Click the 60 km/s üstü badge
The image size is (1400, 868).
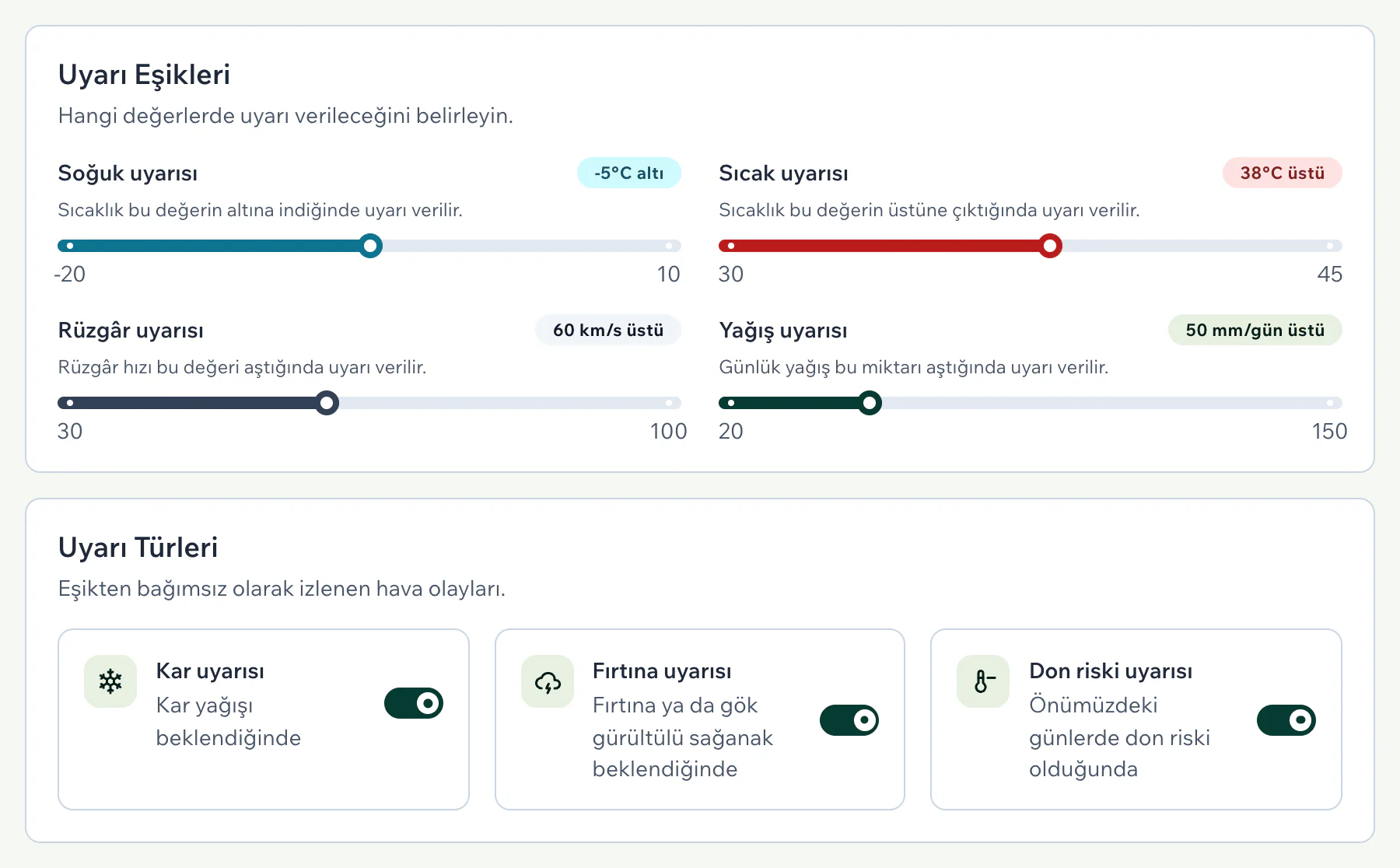click(x=608, y=330)
